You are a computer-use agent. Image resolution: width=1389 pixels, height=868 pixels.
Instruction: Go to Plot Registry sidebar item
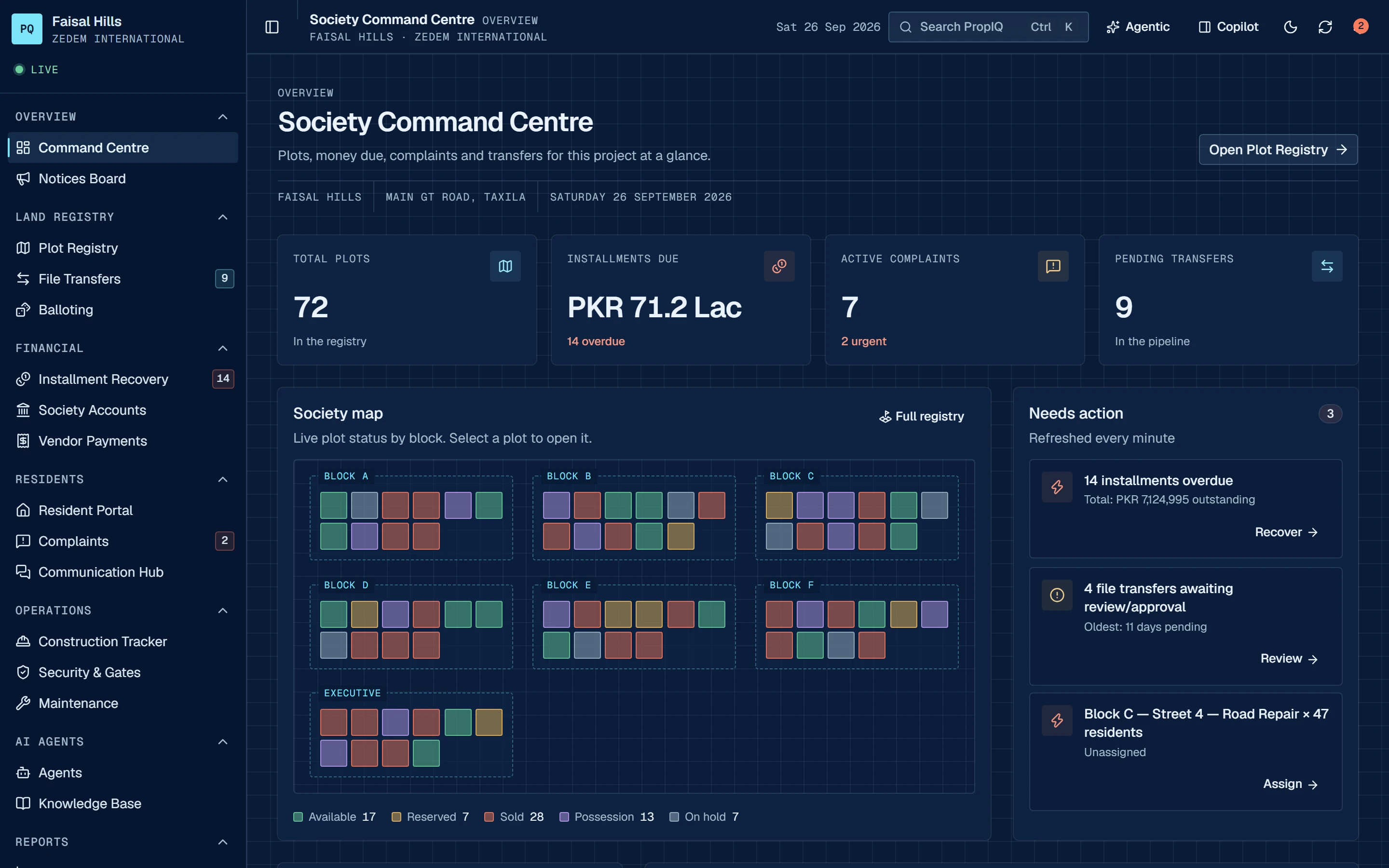click(x=123, y=248)
